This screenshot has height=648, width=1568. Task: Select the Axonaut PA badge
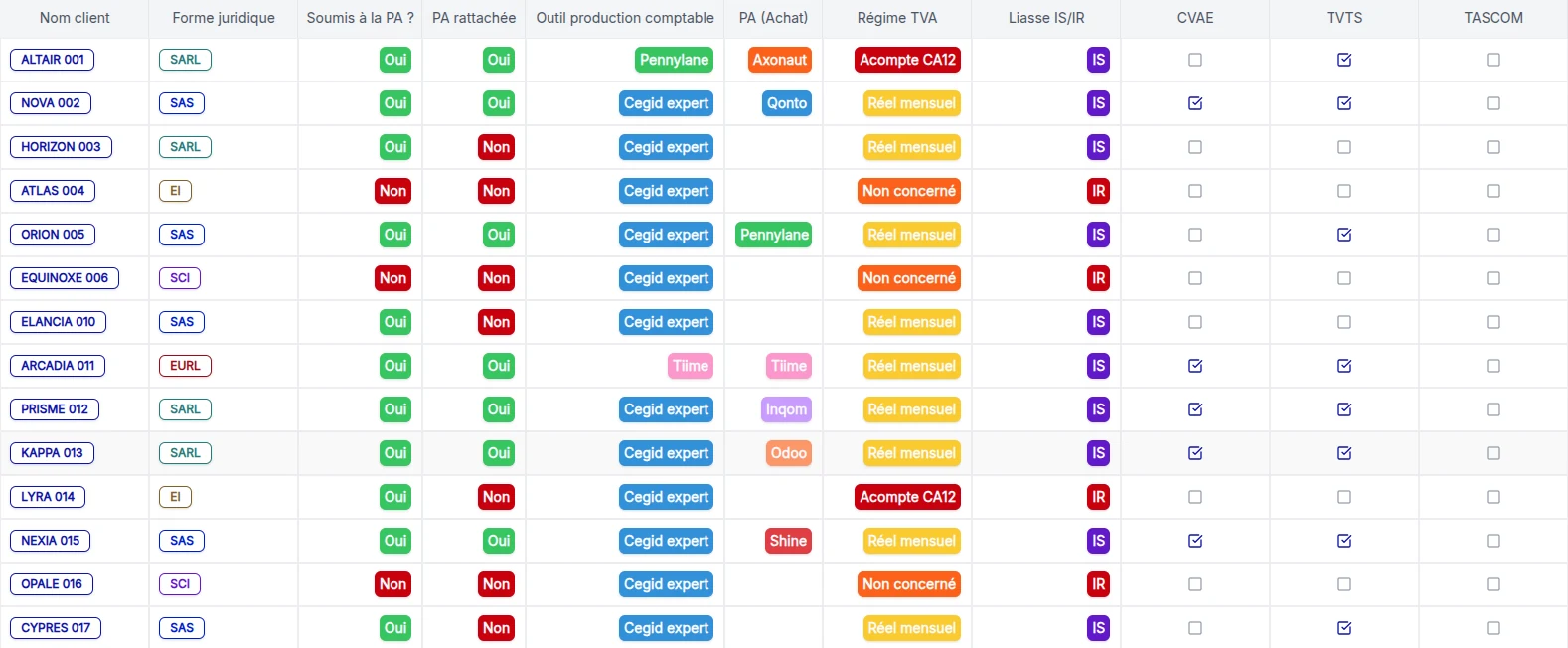point(780,60)
